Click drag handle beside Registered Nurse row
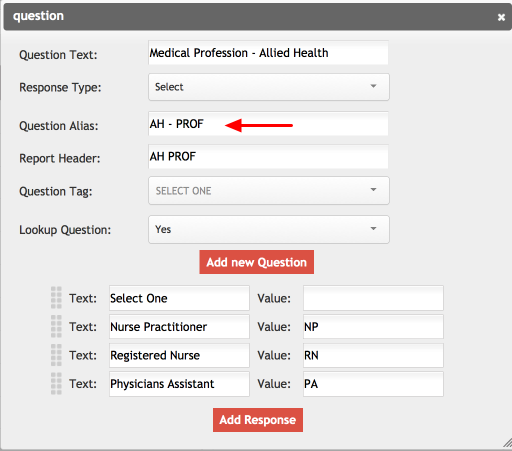Viewport: 512px width, 451px height. click(x=56, y=355)
